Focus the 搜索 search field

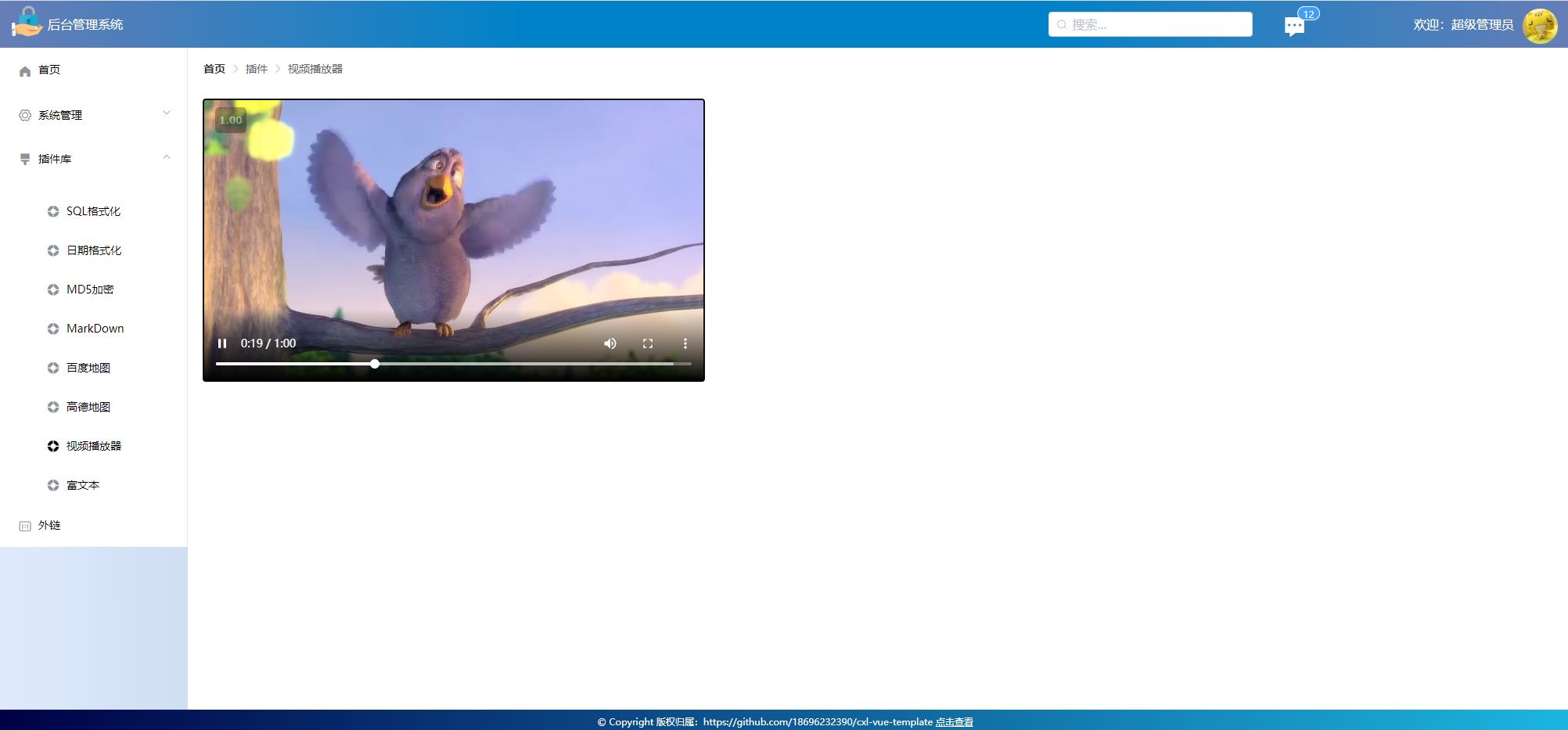click(1150, 24)
